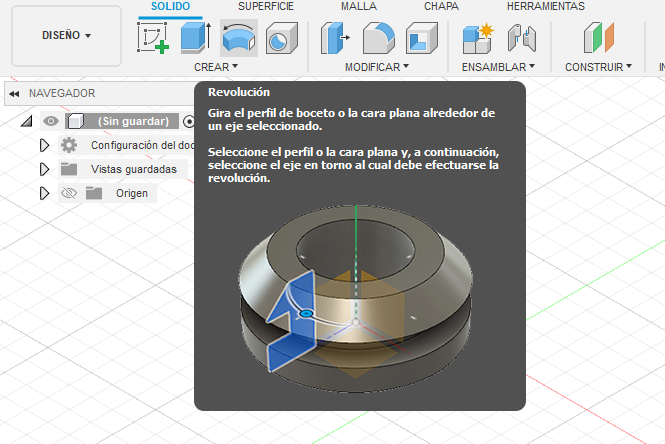Viewport: 665px width, 444px height.
Task: Click the Revolución tooltip preview image
Action: [355, 298]
